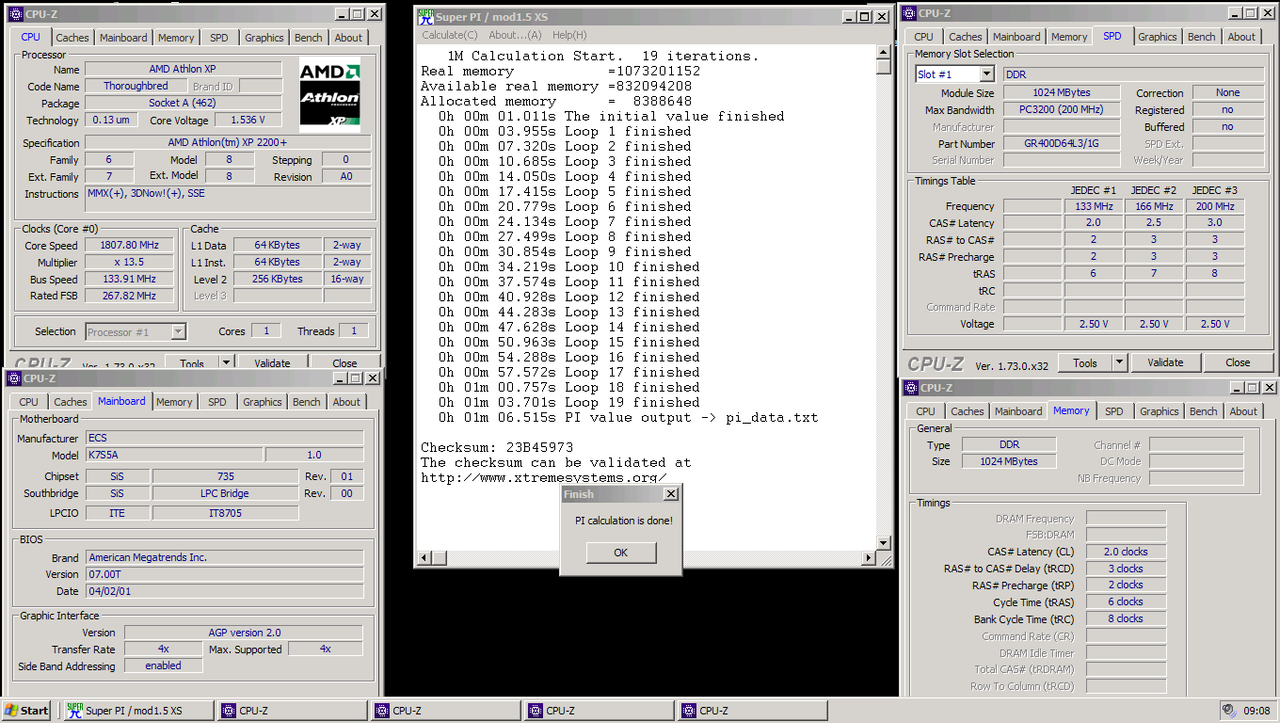Open the Tools dropdown arrow in the top-left CPU window

point(226,364)
